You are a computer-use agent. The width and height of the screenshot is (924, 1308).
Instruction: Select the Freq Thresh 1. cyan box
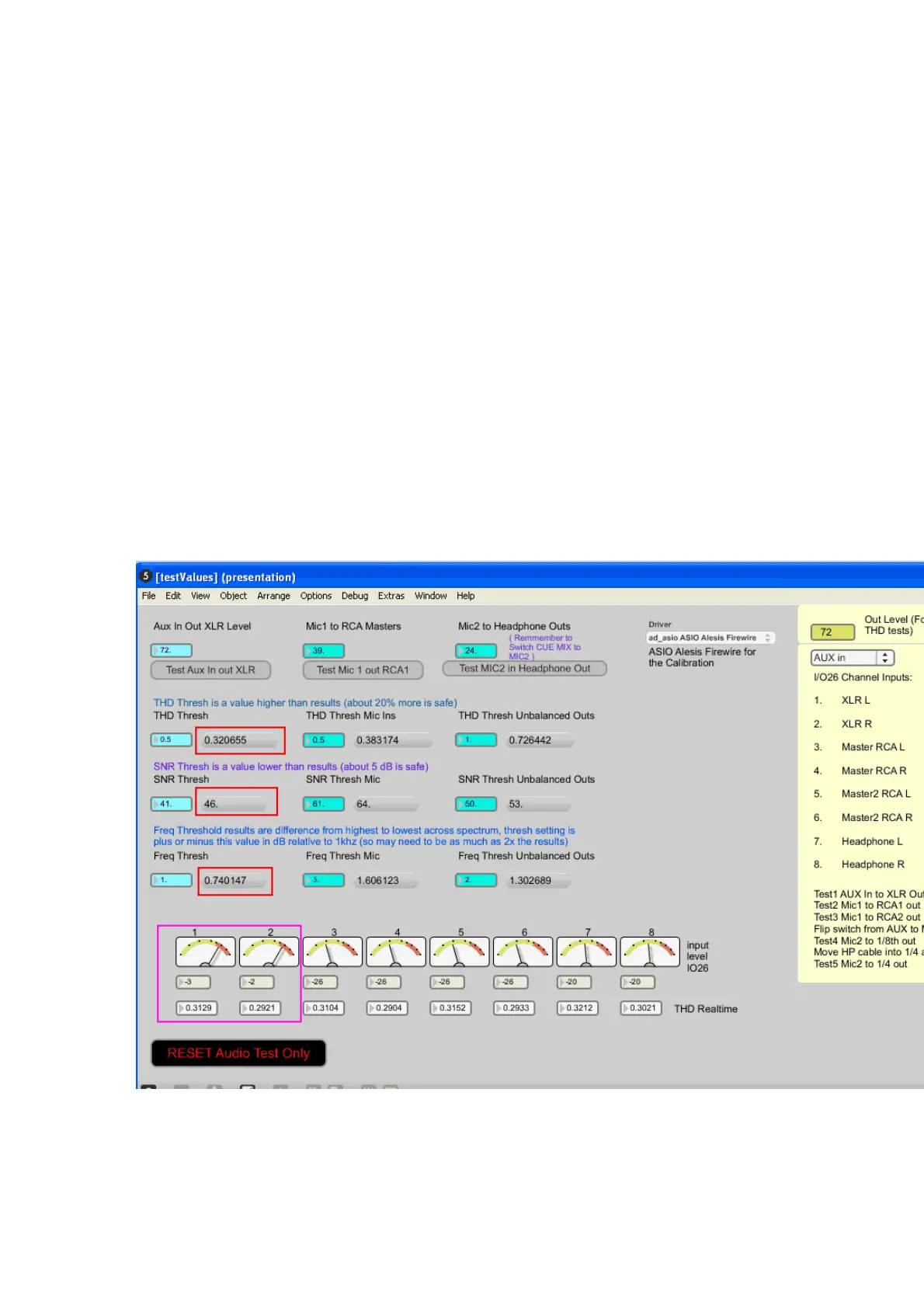(171, 880)
